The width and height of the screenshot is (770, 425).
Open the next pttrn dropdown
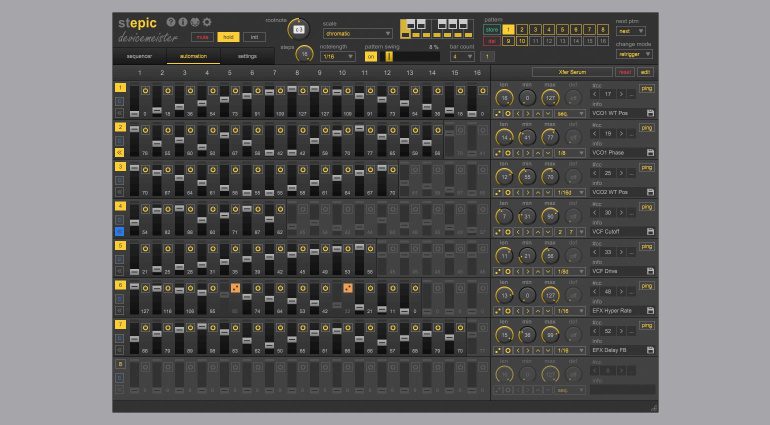click(631, 31)
